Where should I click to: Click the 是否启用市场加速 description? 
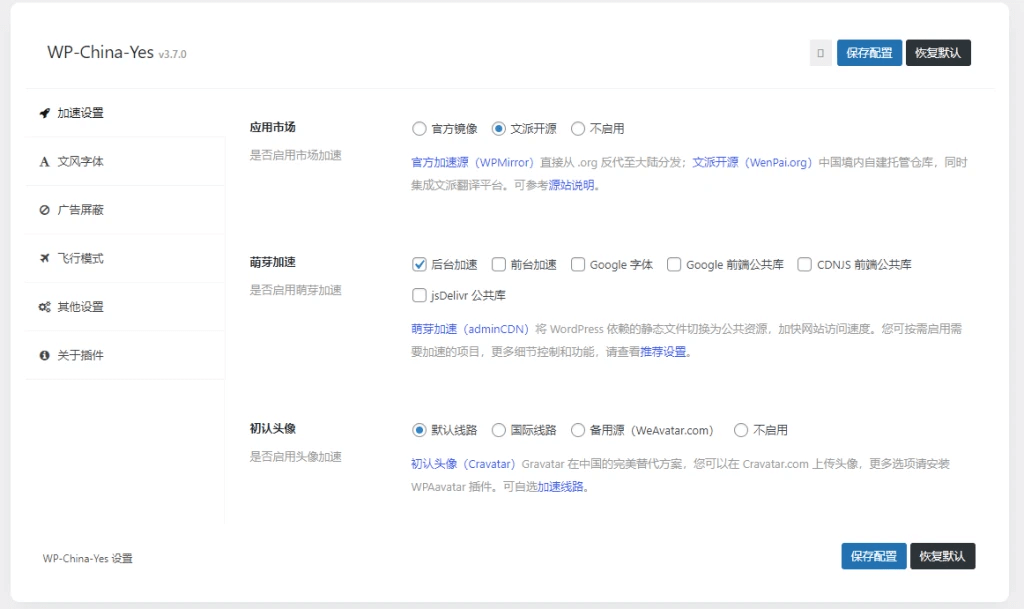(295, 155)
